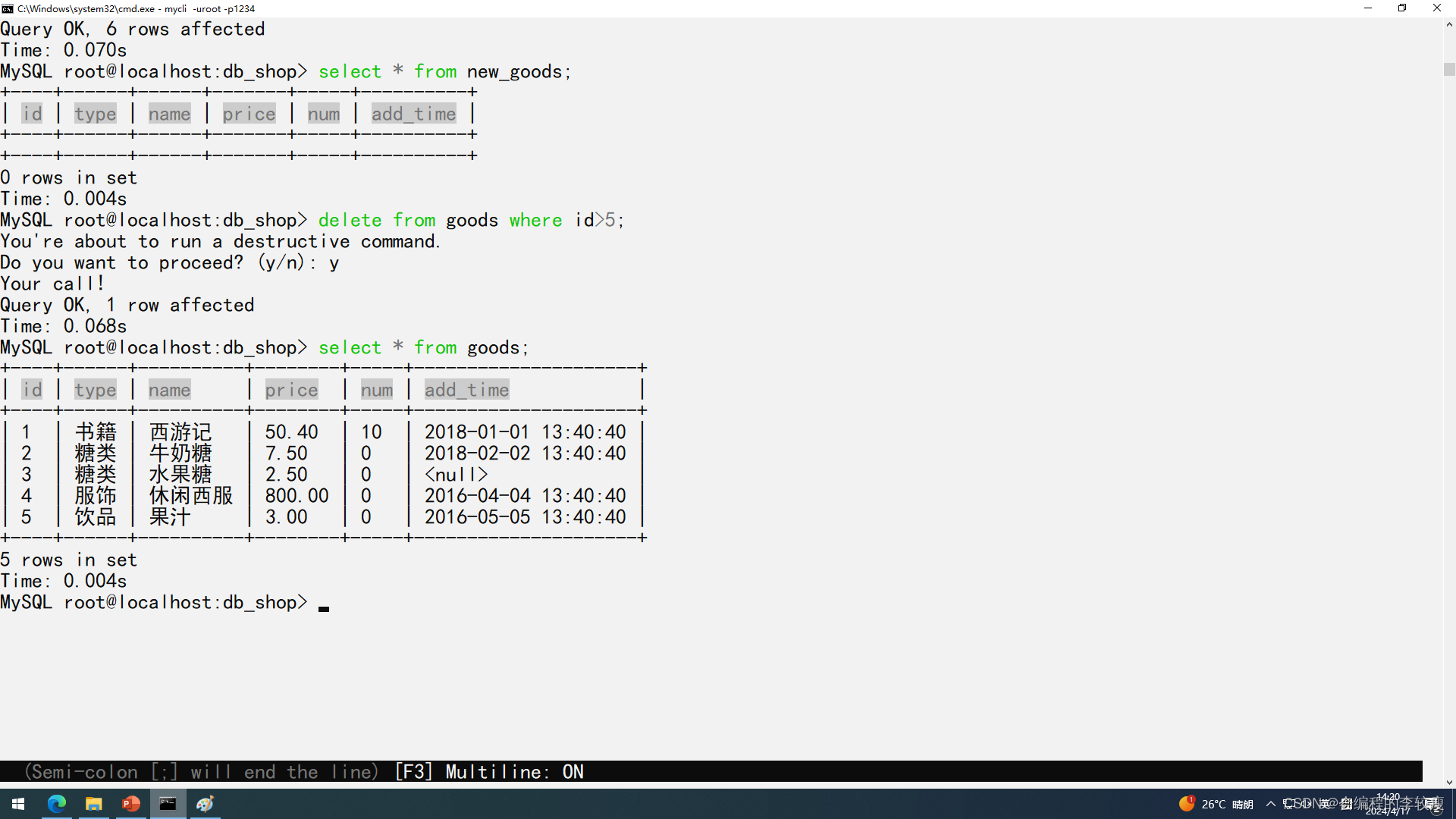Select the db_shop database prompt

(155, 603)
